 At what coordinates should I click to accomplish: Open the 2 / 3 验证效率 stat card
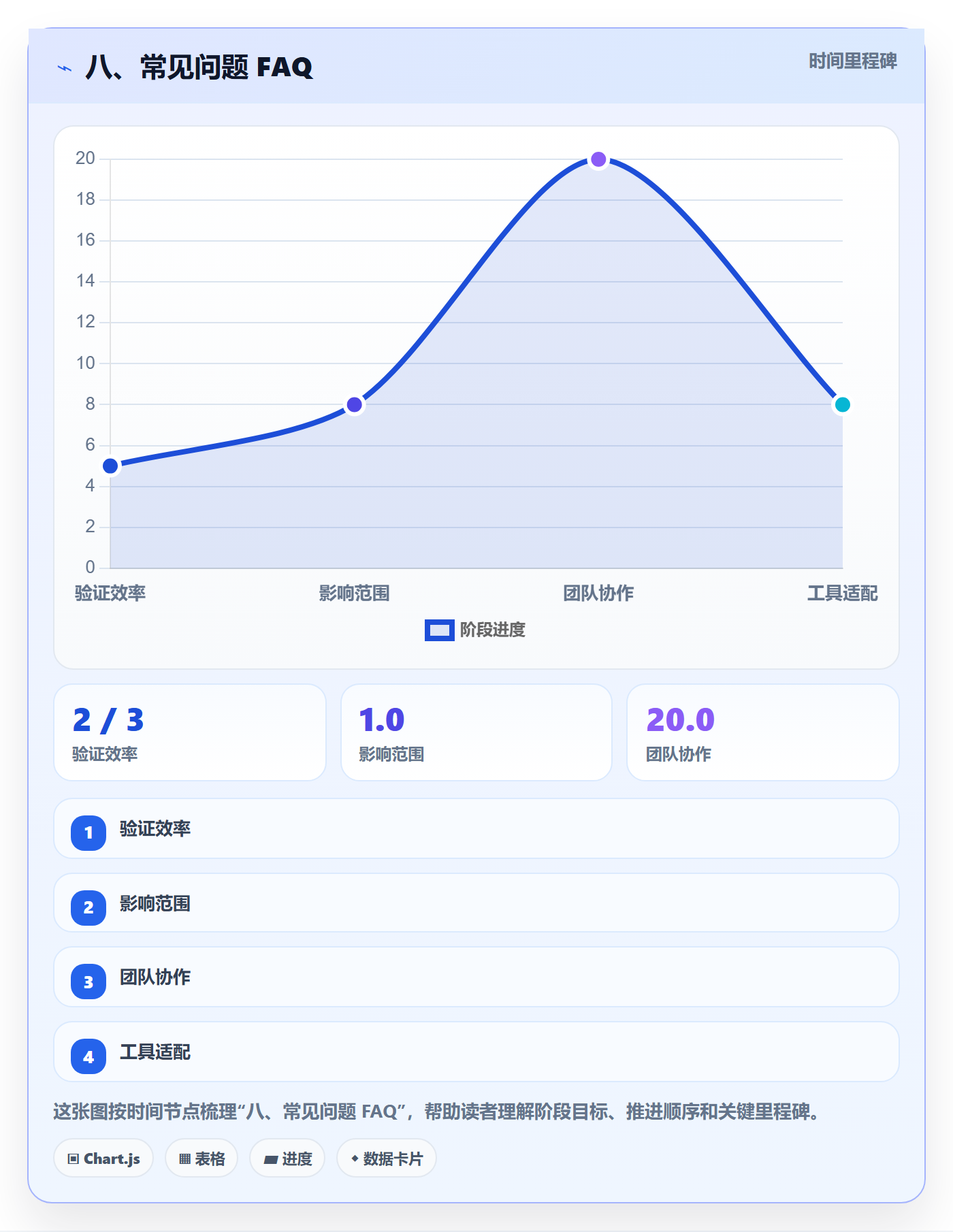[190, 732]
